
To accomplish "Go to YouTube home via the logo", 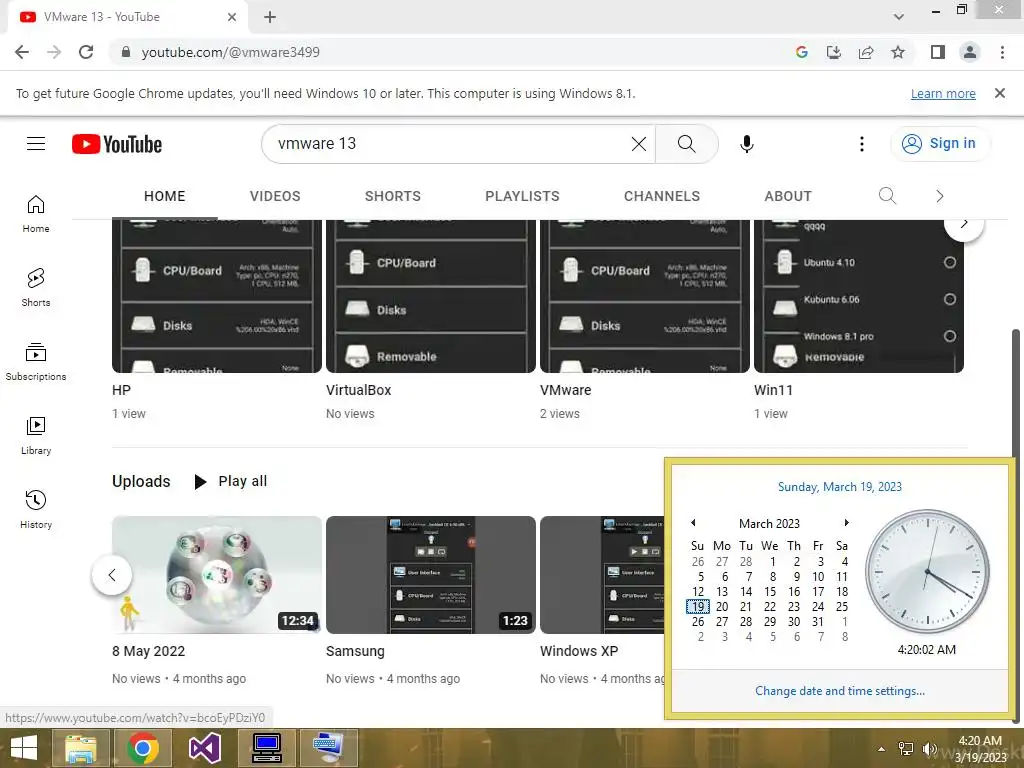I will click(x=117, y=144).
